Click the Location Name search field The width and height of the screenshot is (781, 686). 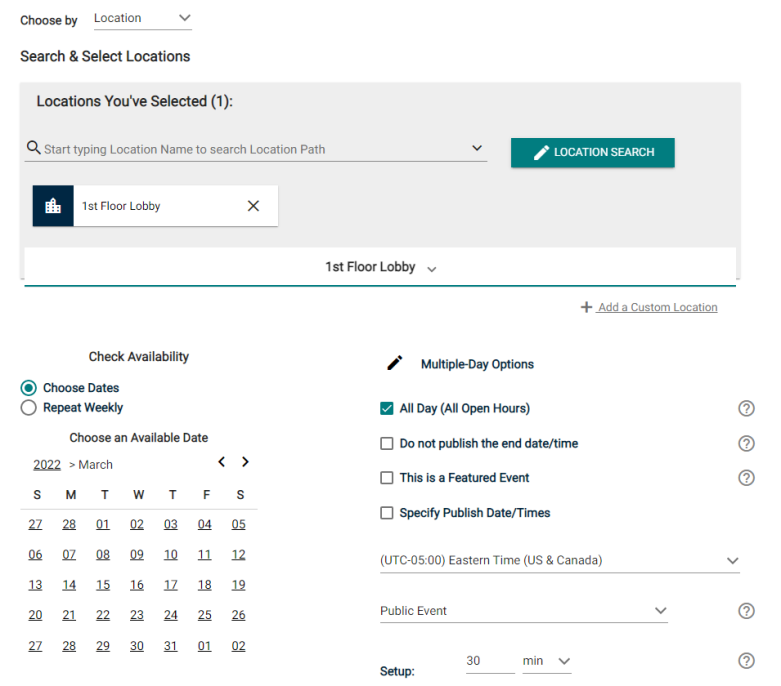[x=250, y=149]
